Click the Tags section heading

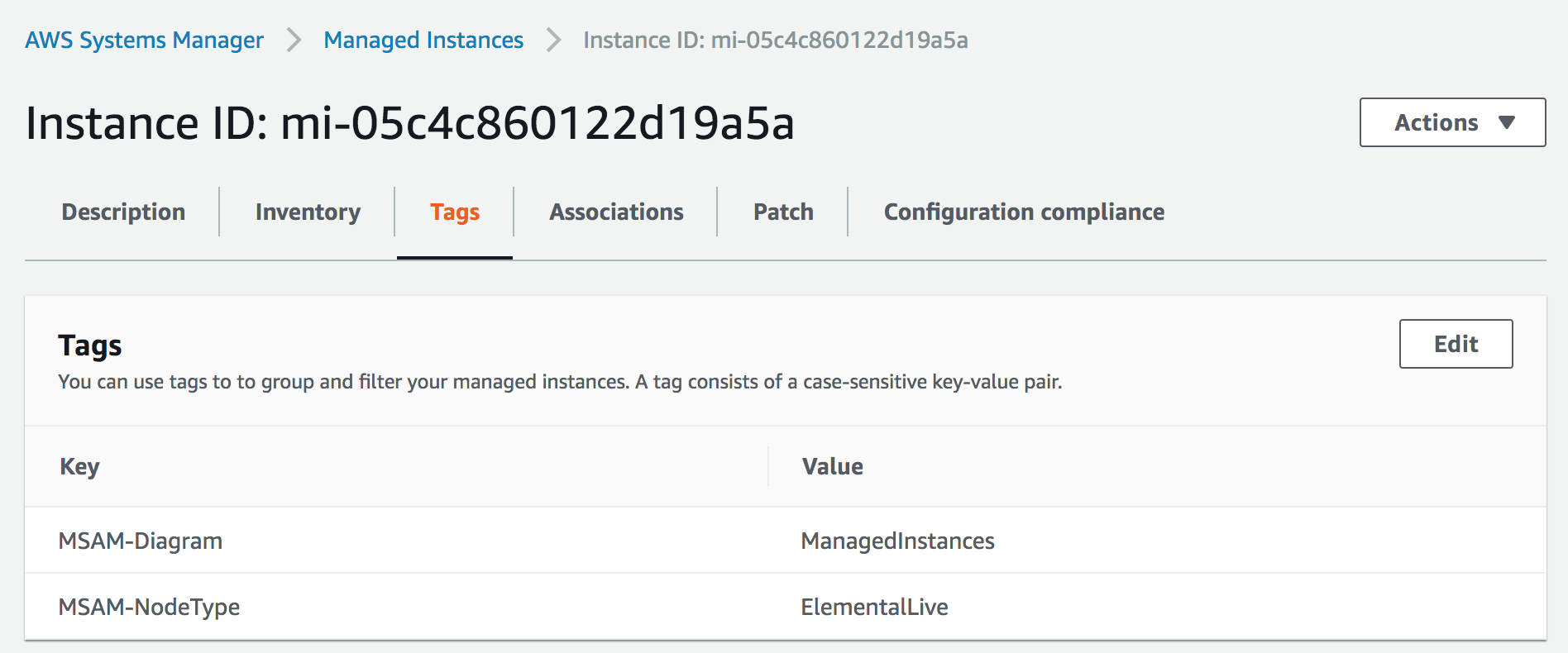pos(89,346)
